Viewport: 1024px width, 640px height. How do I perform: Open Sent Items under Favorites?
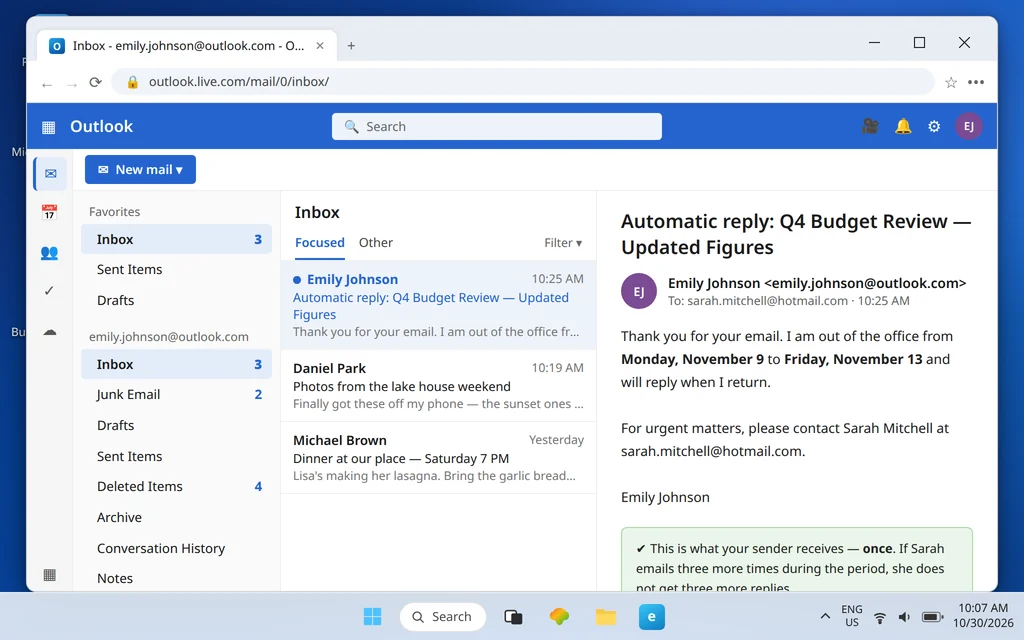click(x=176, y=270)
